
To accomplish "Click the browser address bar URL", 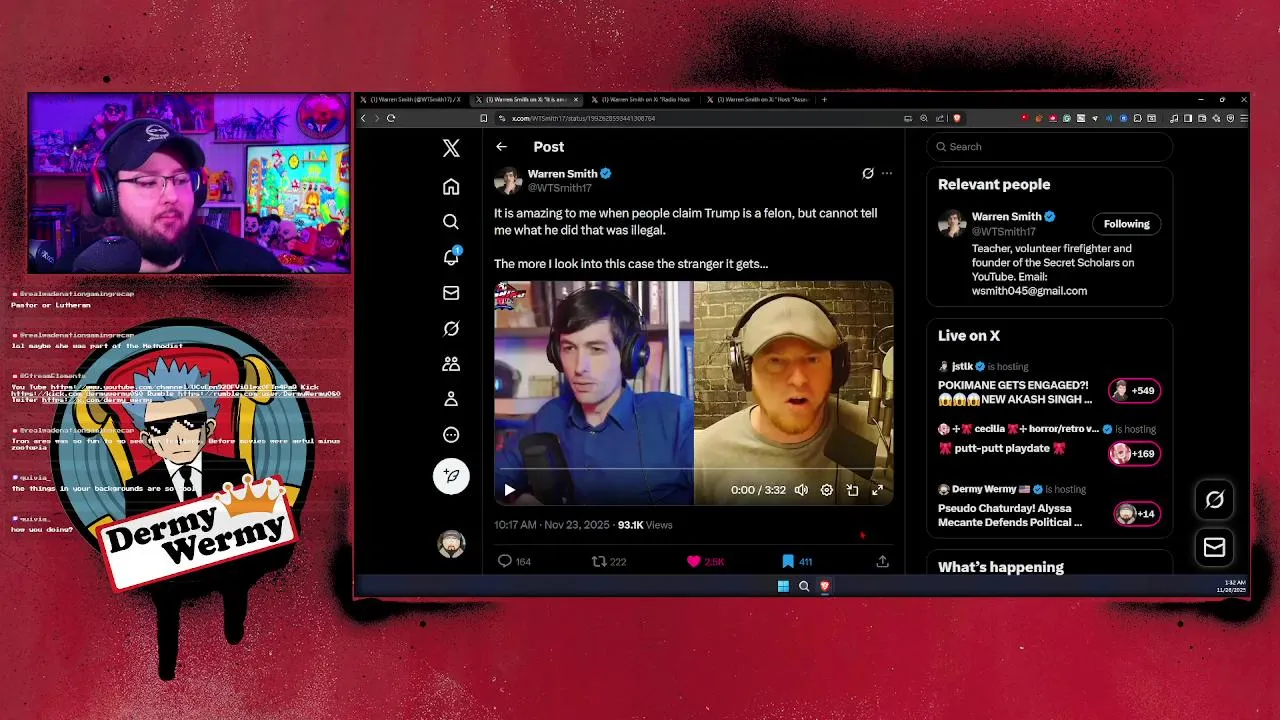I will (x=583, y=118).
